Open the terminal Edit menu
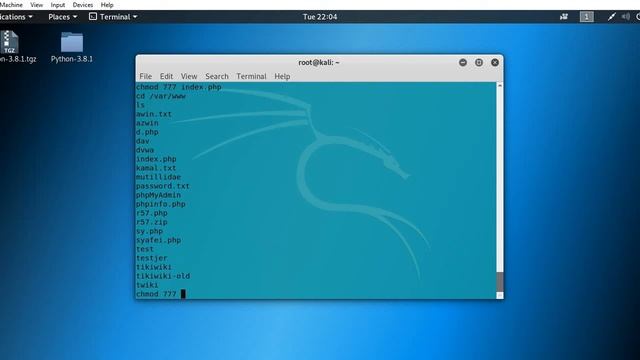 point(166,76)
